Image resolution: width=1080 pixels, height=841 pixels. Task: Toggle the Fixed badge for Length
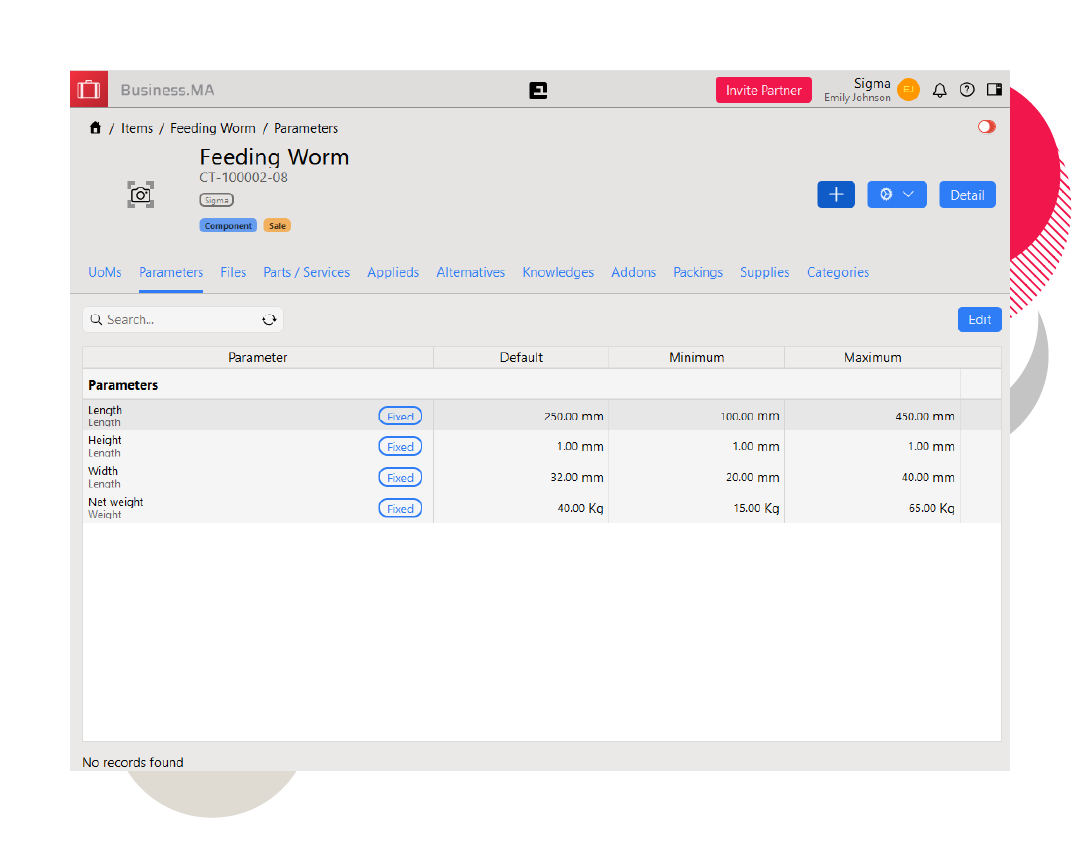(400, 416)
